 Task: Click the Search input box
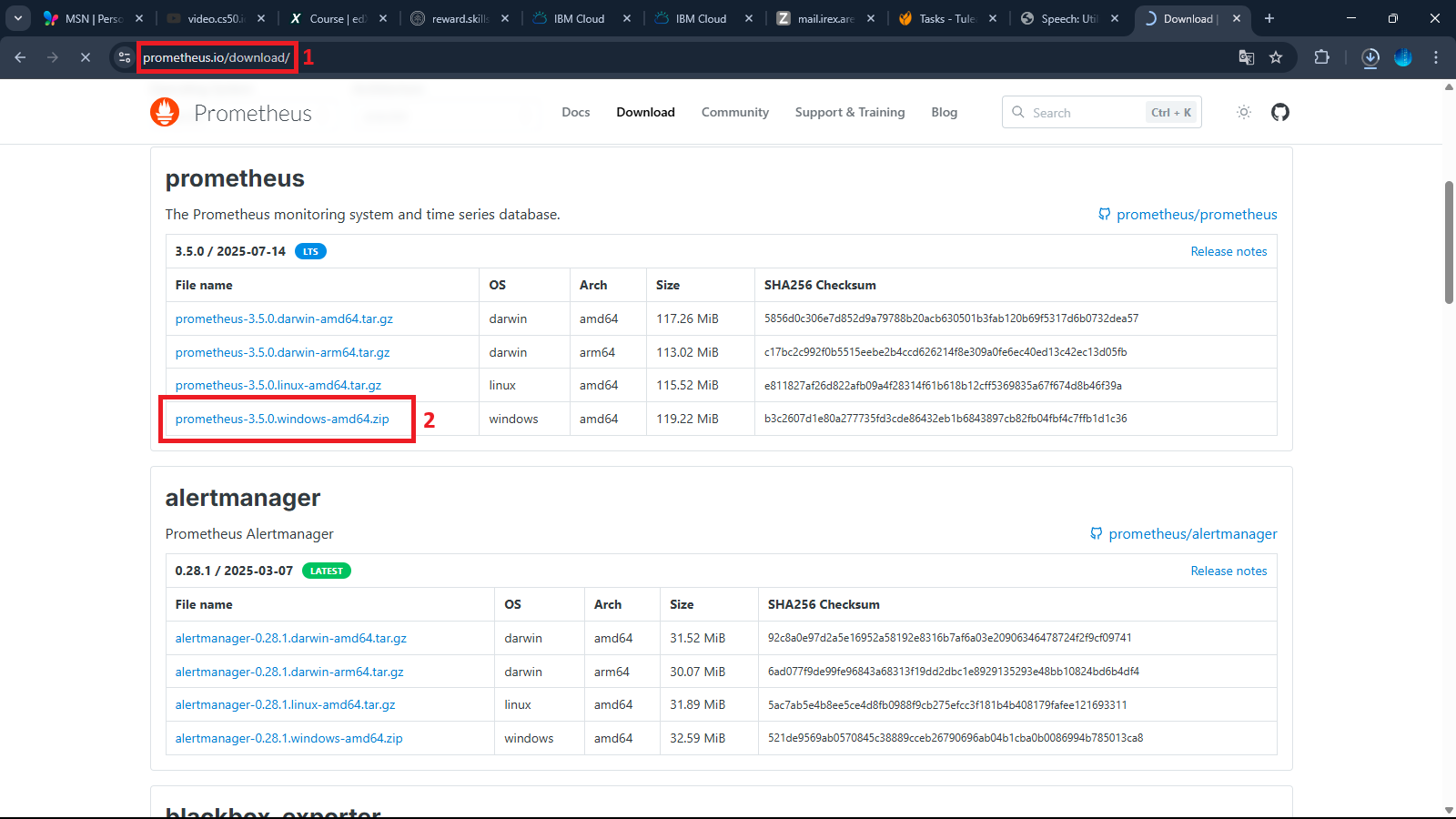click(1102, 112)
